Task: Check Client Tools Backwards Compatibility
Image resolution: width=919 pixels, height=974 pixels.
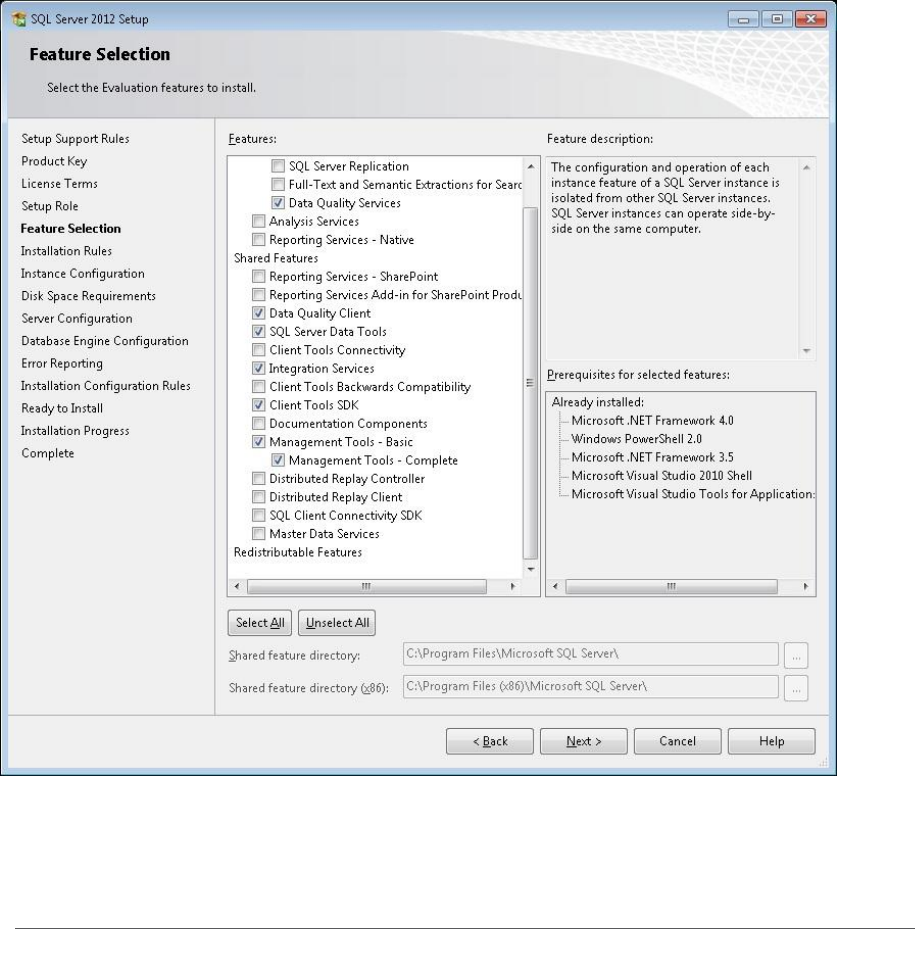Action: click(258, 386)
